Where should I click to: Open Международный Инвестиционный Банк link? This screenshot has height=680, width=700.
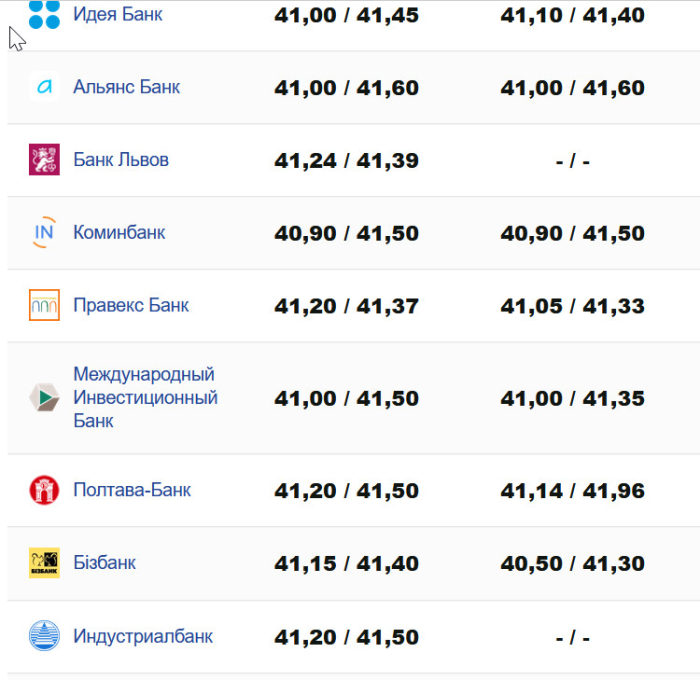[x=144, y=398]
